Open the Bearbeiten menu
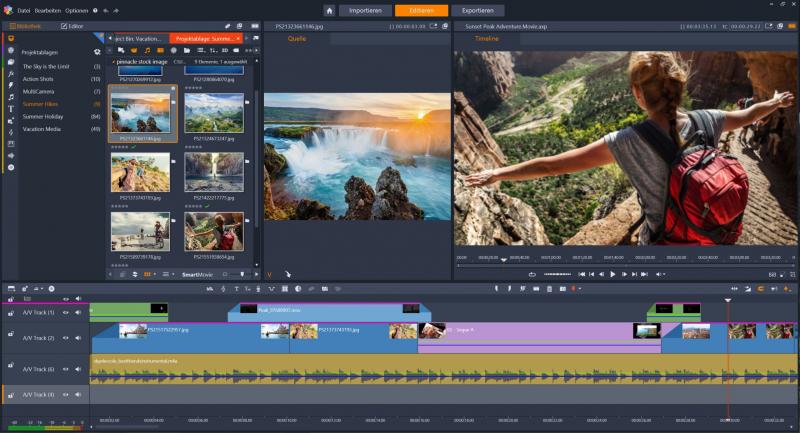The width and height of the screenshot is (800, 433). [47, 10]
